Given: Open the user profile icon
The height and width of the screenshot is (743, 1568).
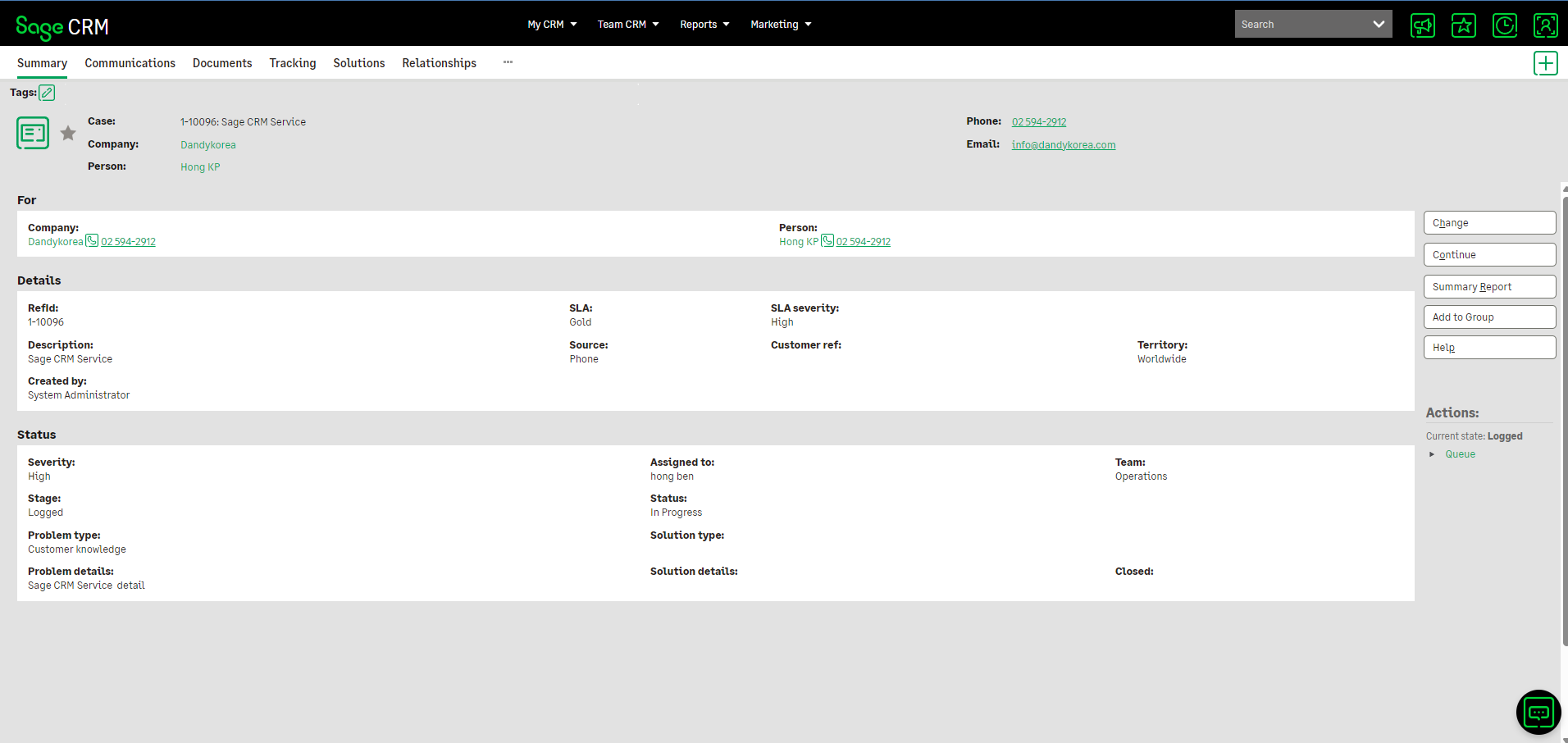Looking at the screenshot, I should click(x=1546, y=25).
